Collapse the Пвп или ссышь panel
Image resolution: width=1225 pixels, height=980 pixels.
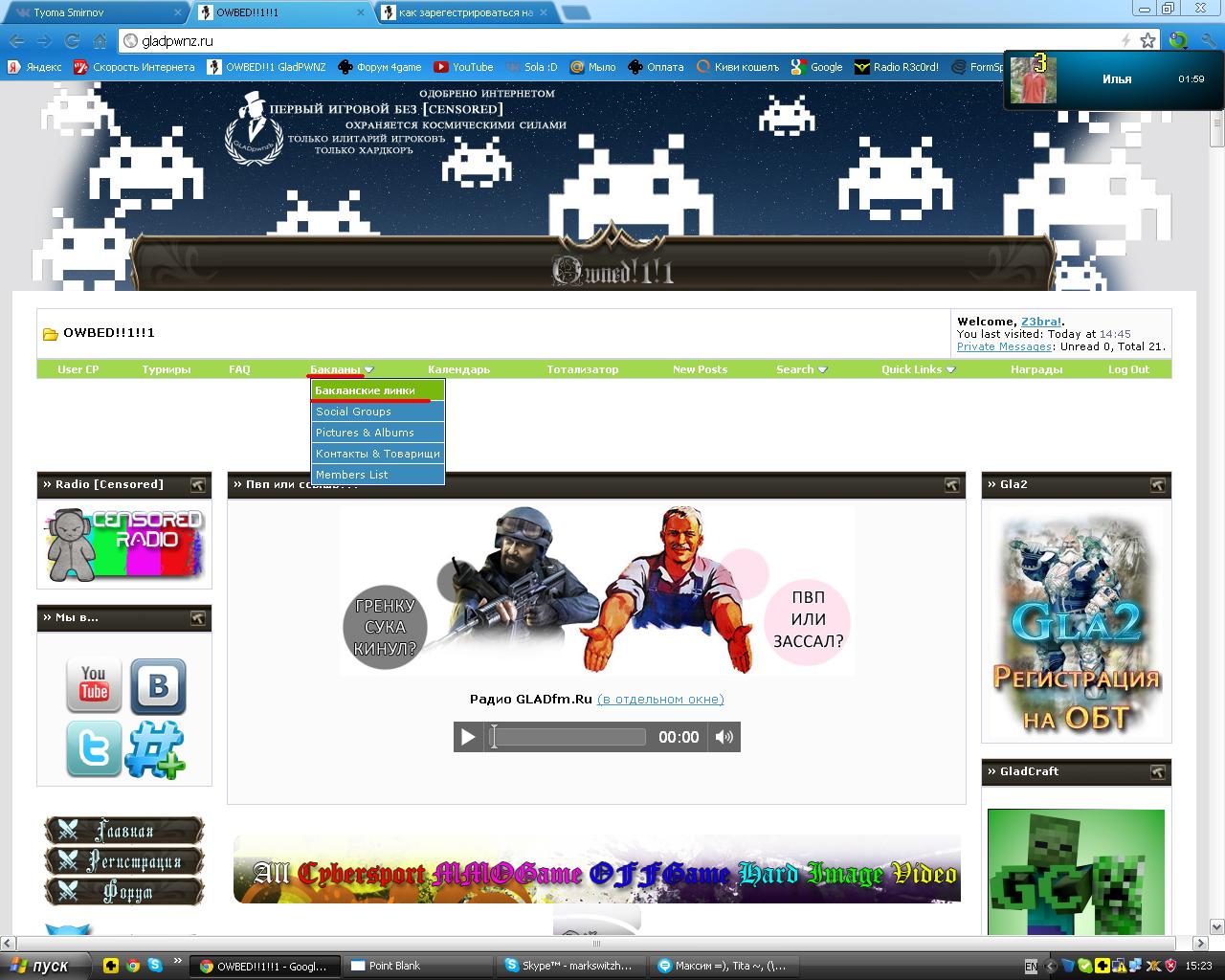(x=951, y=485)
